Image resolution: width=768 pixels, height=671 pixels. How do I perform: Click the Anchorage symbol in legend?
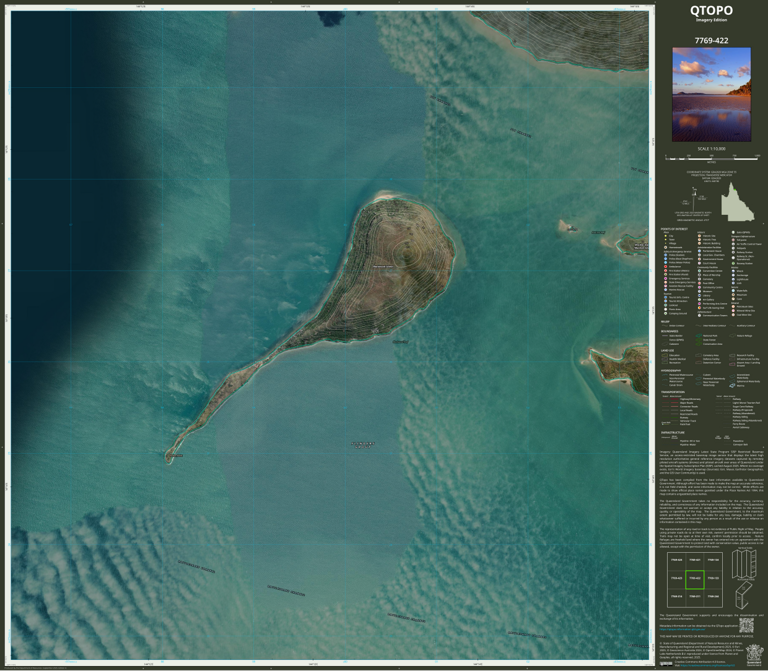[733, 275]
